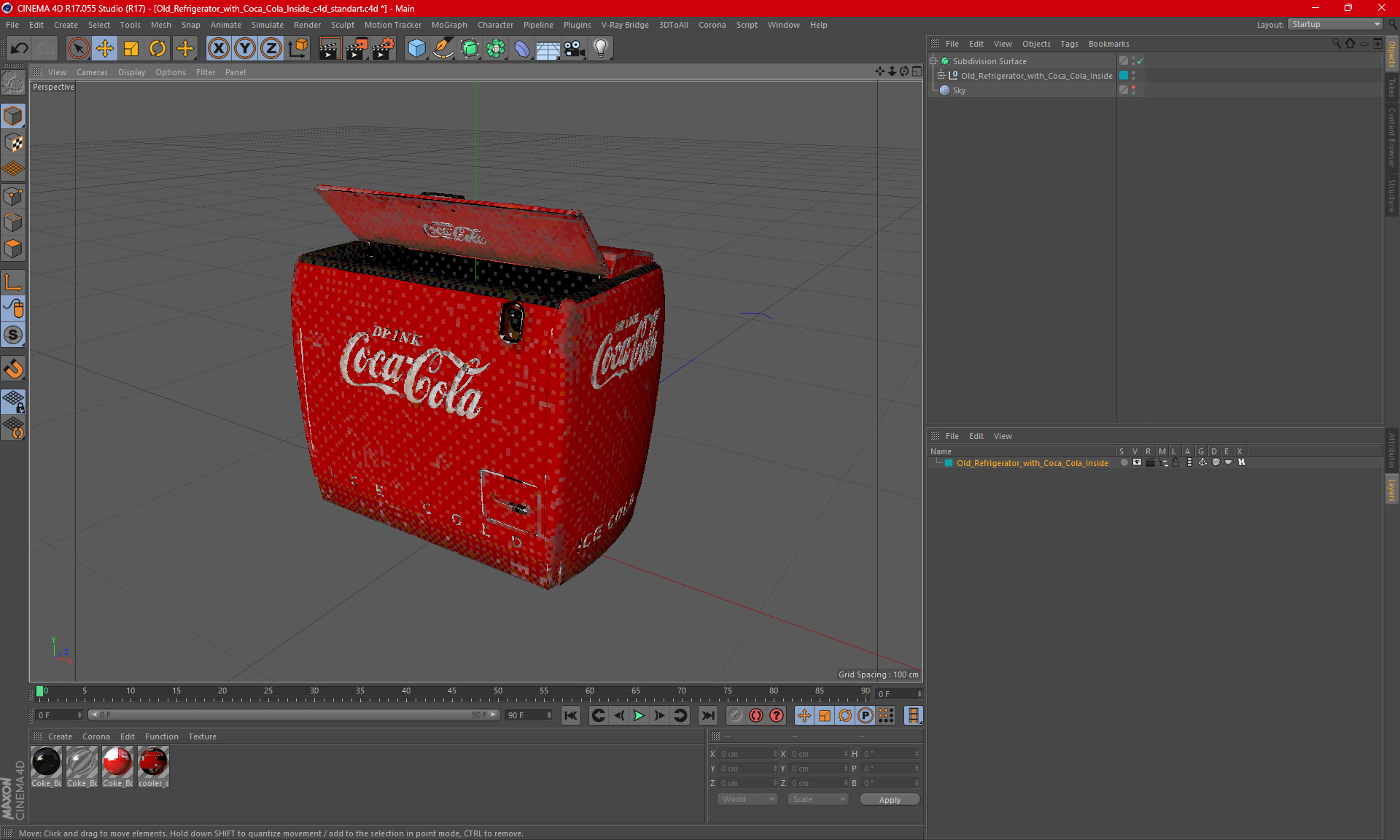Add a Subdivision Surface generator
Screen dimensions: 1400x840
pos(470,49)
